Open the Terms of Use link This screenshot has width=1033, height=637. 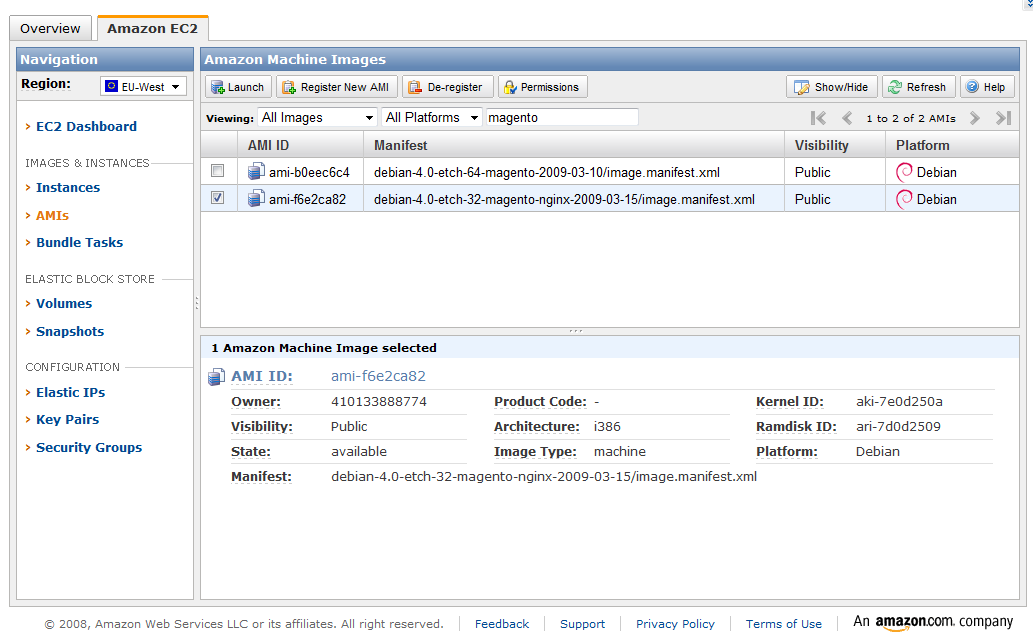tap(784, 624)
